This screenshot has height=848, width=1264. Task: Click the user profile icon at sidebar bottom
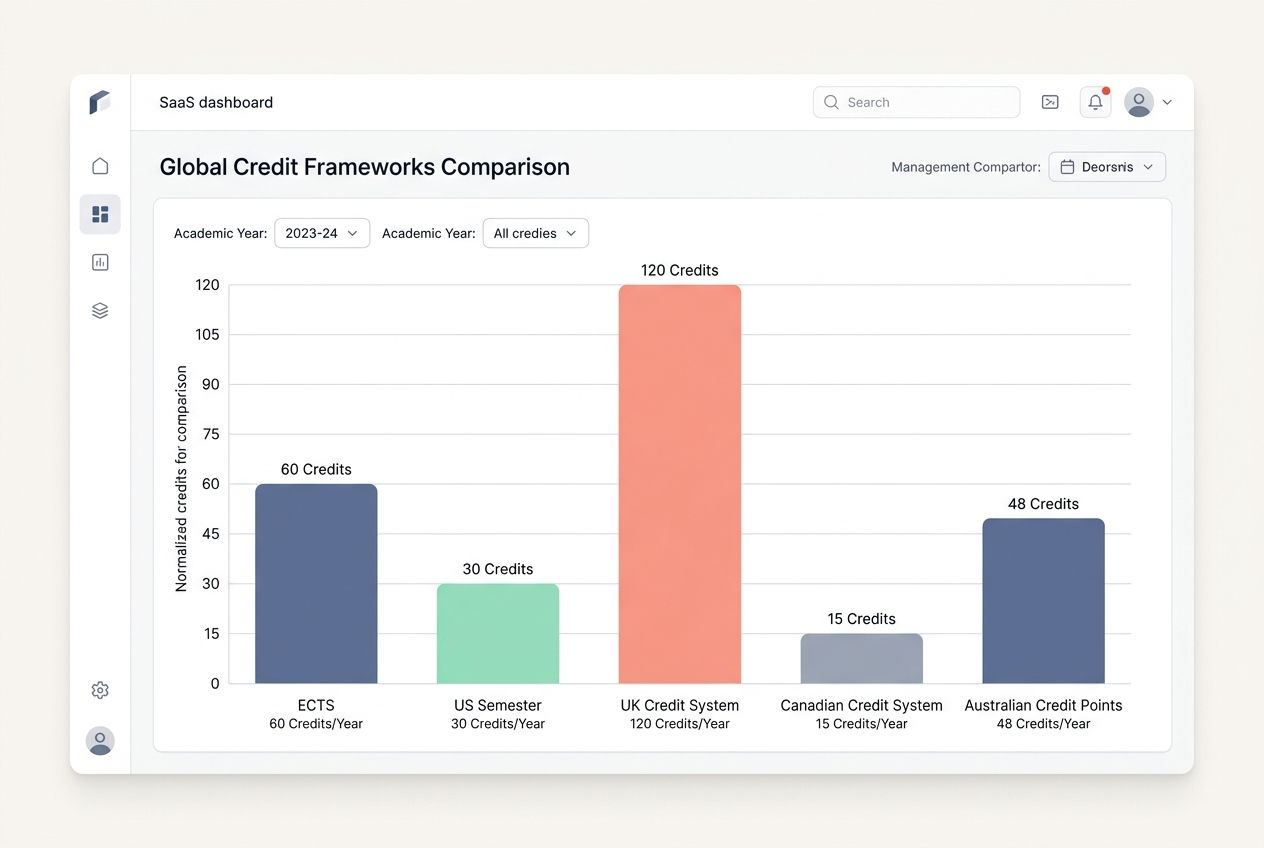(x=99, y=741)
